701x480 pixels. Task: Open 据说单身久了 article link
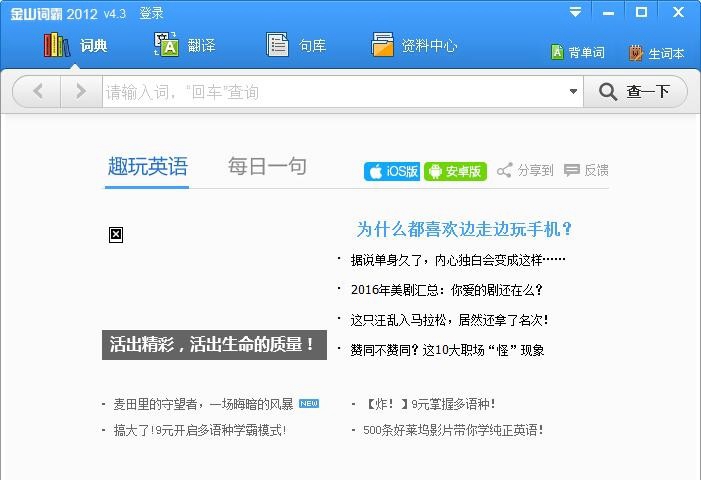[x=458, y=260]
